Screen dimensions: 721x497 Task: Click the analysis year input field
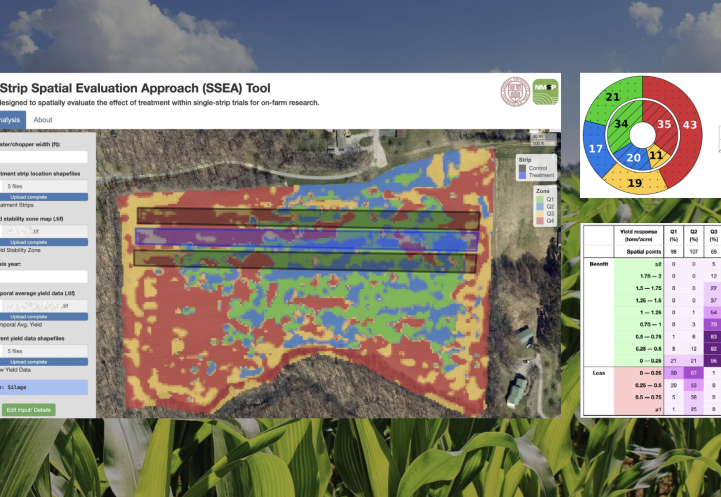(x=43, y=276)
